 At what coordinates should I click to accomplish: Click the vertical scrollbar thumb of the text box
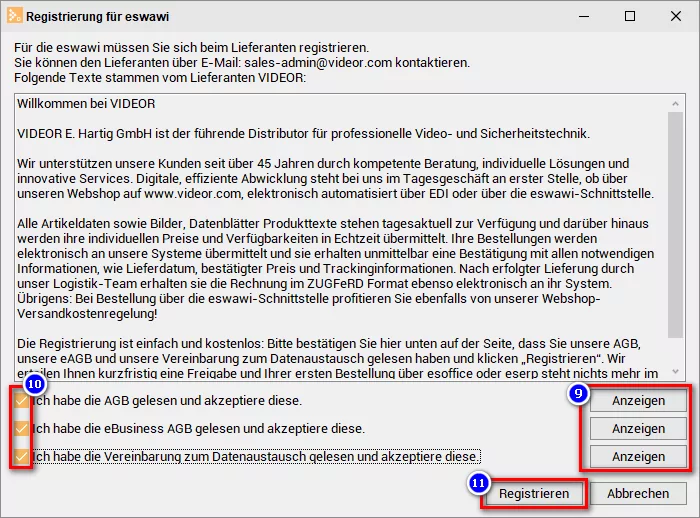point(675,225)
